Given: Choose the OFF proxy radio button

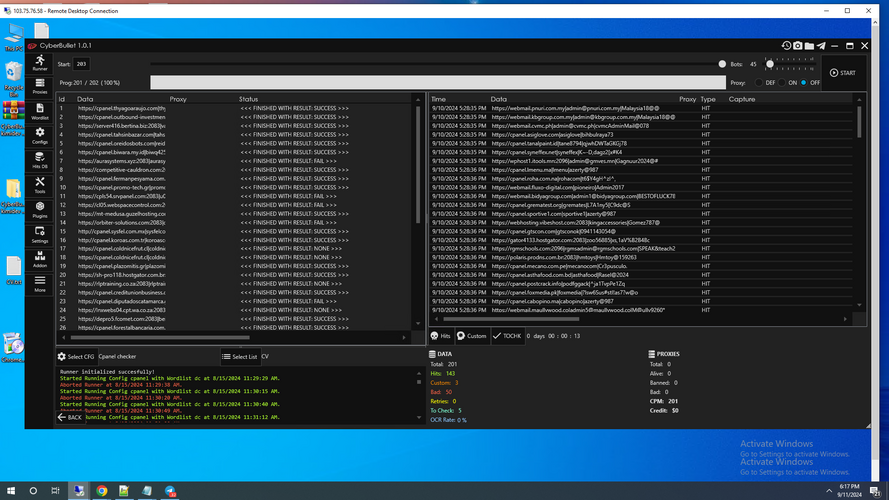Looking at the screenshot, I should [x=802, y=82].
